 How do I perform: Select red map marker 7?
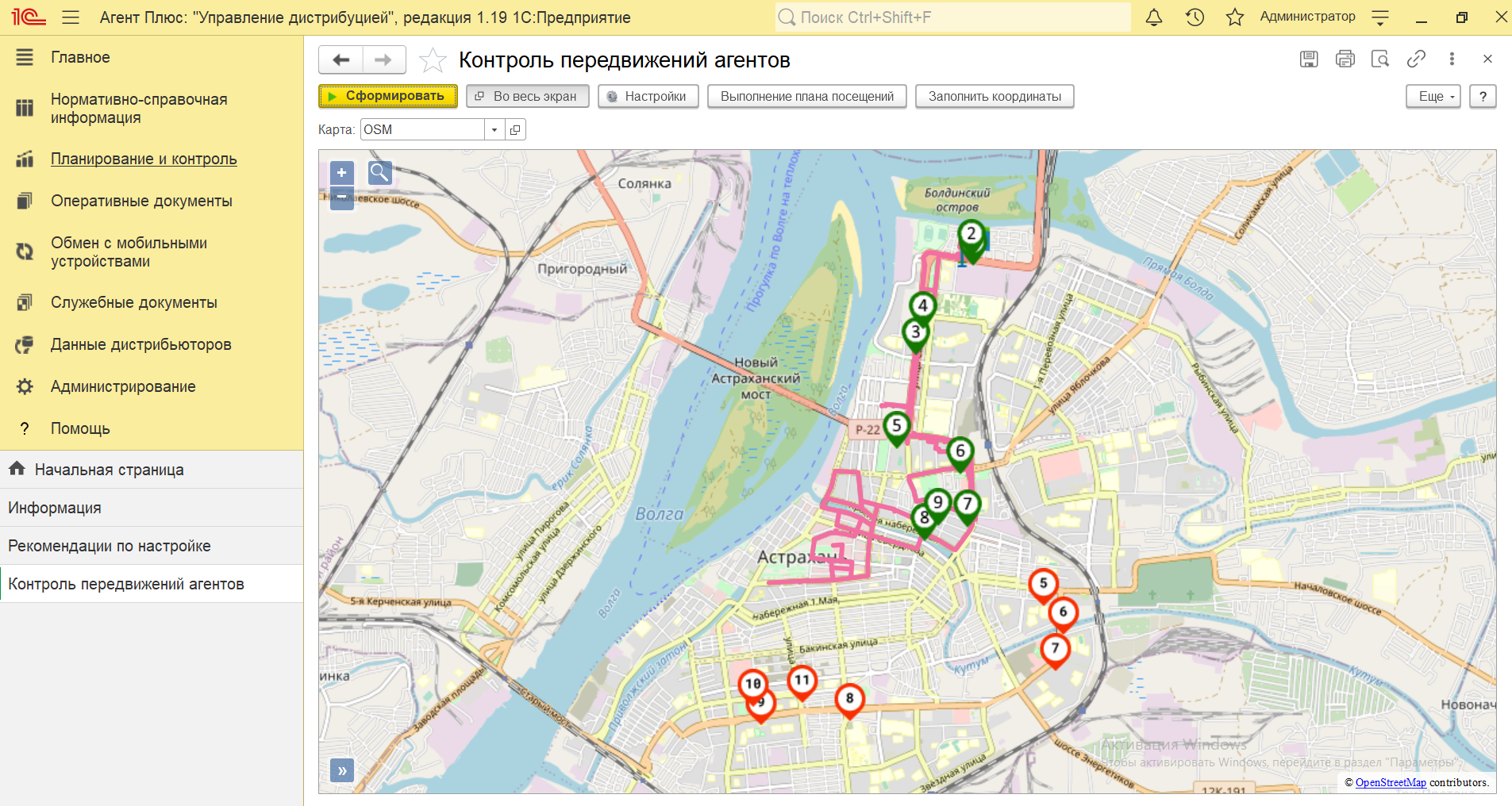coord(1056,648)
